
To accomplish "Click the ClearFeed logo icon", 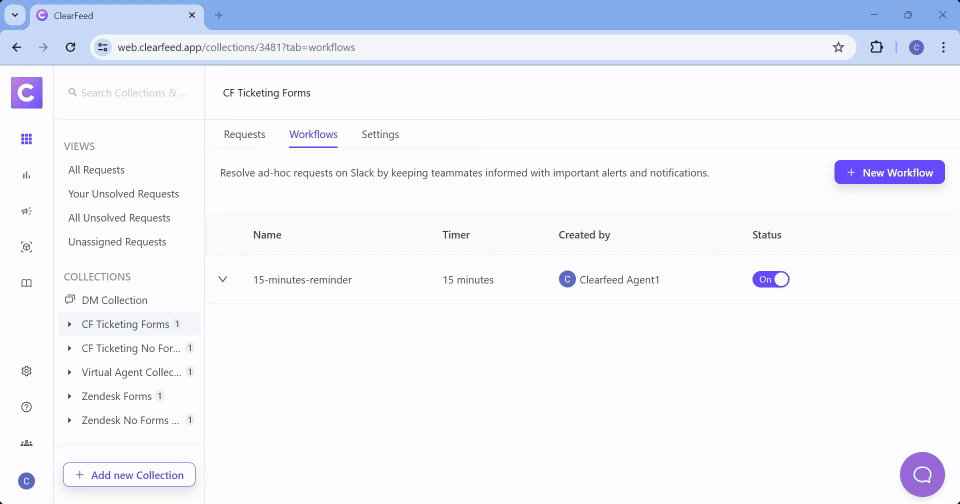I will coord(27,93).
